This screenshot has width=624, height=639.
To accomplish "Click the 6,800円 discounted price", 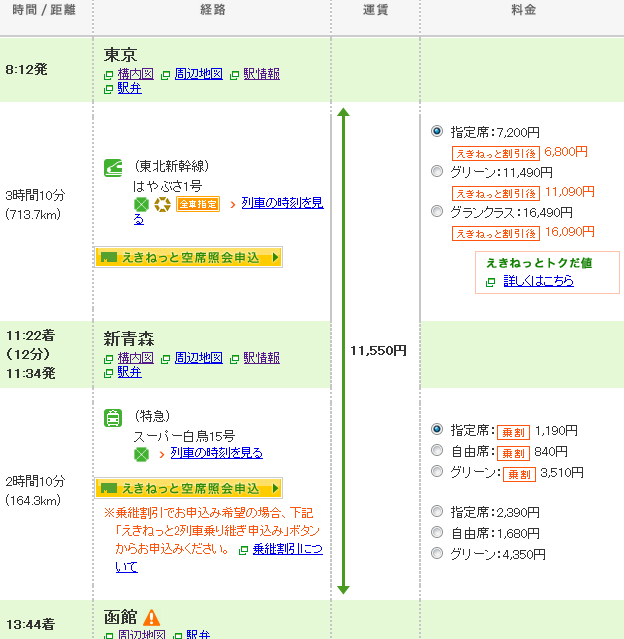I will [x=566, y=152].
